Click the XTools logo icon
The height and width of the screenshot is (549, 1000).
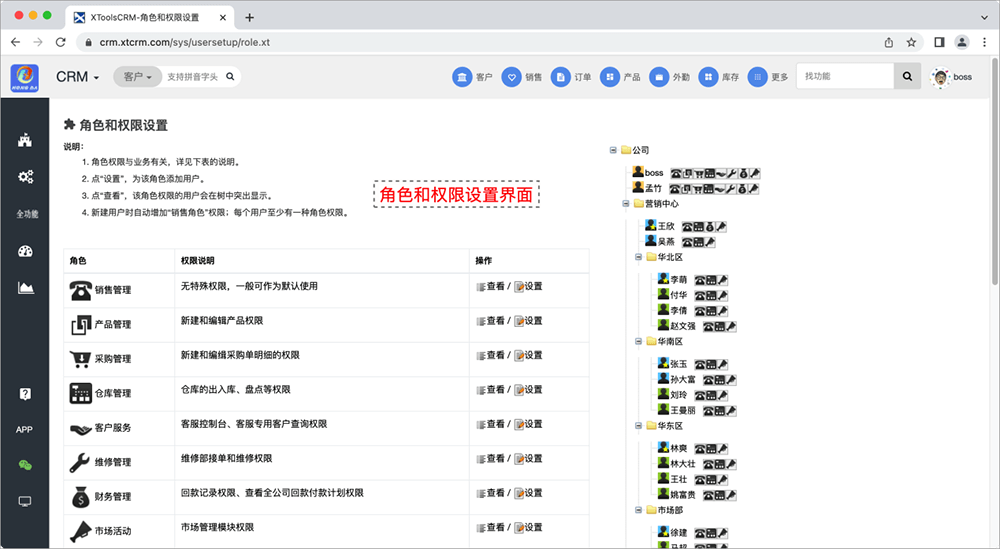(x=24, y=78)
